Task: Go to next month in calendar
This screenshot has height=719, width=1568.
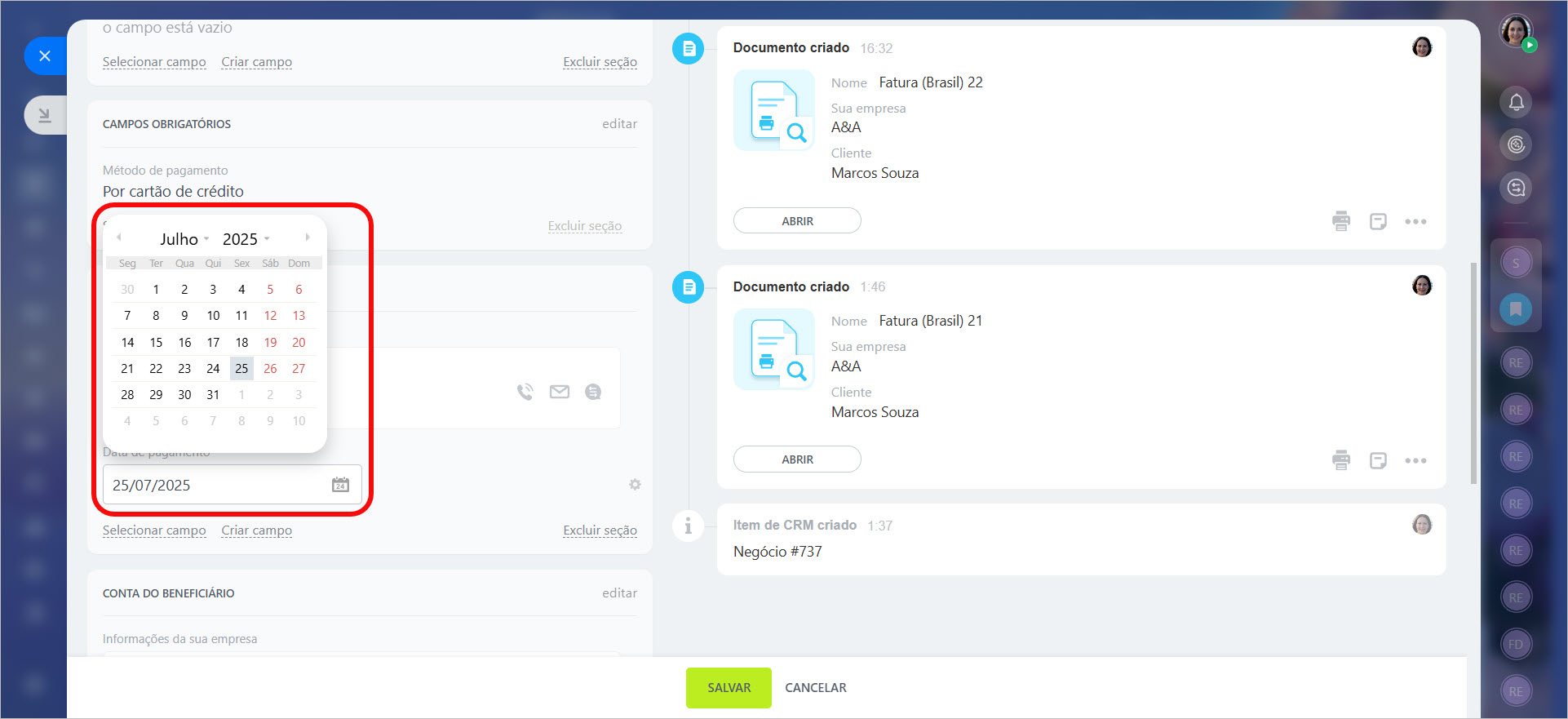Action: pos(308,237)
